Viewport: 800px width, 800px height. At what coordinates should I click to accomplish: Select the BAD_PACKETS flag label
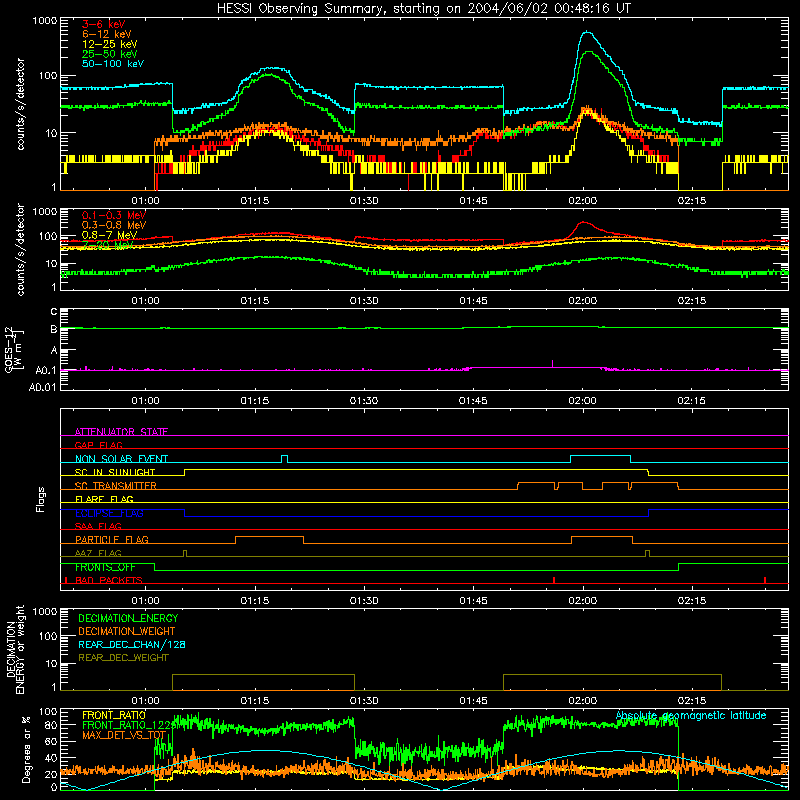(109, 580)
